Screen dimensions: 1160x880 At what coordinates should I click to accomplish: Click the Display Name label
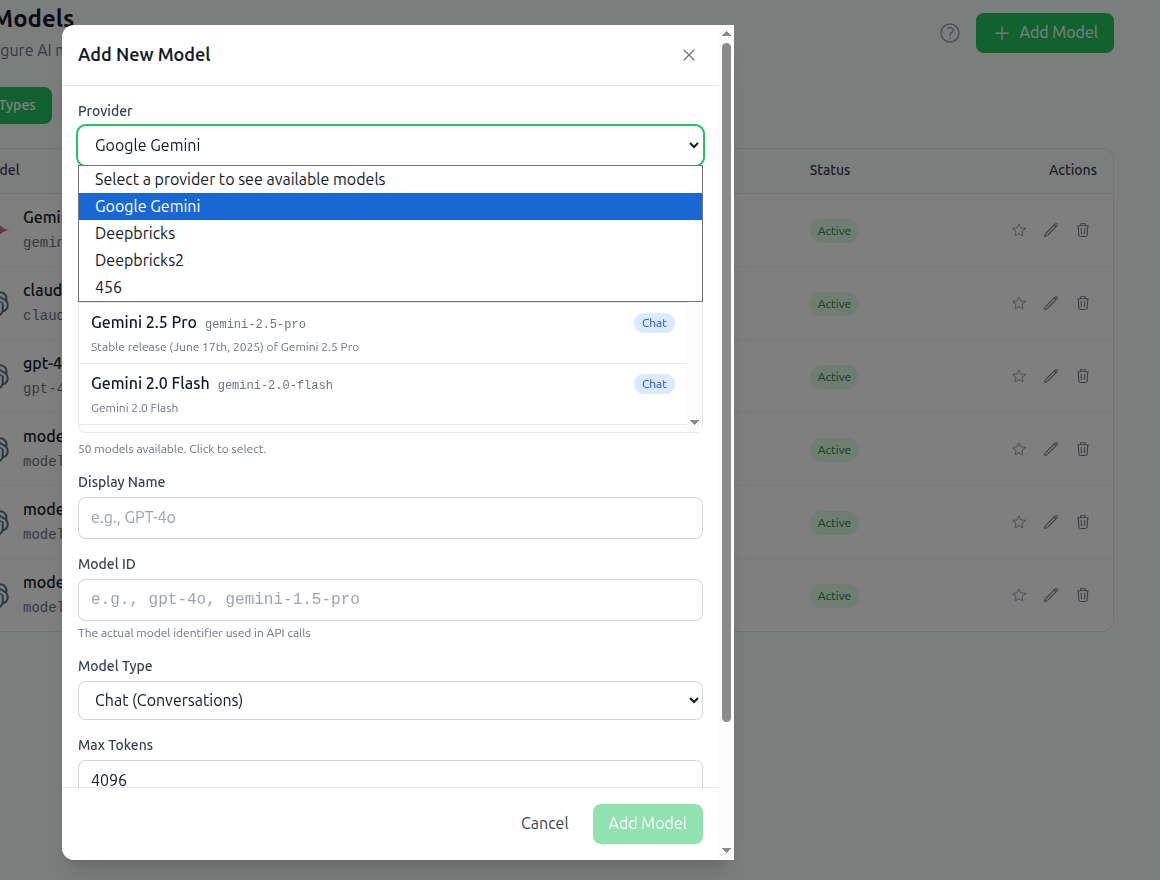[121, 482]
